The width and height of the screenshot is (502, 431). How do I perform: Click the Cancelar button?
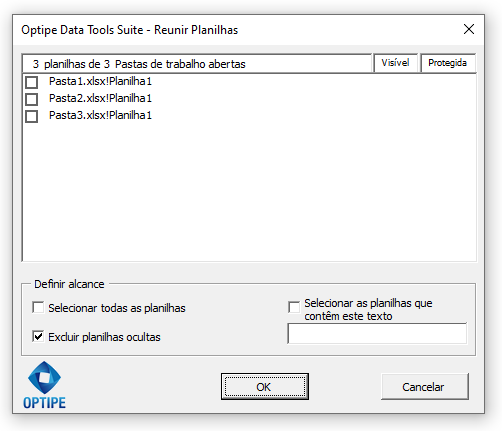click(425, 387)
